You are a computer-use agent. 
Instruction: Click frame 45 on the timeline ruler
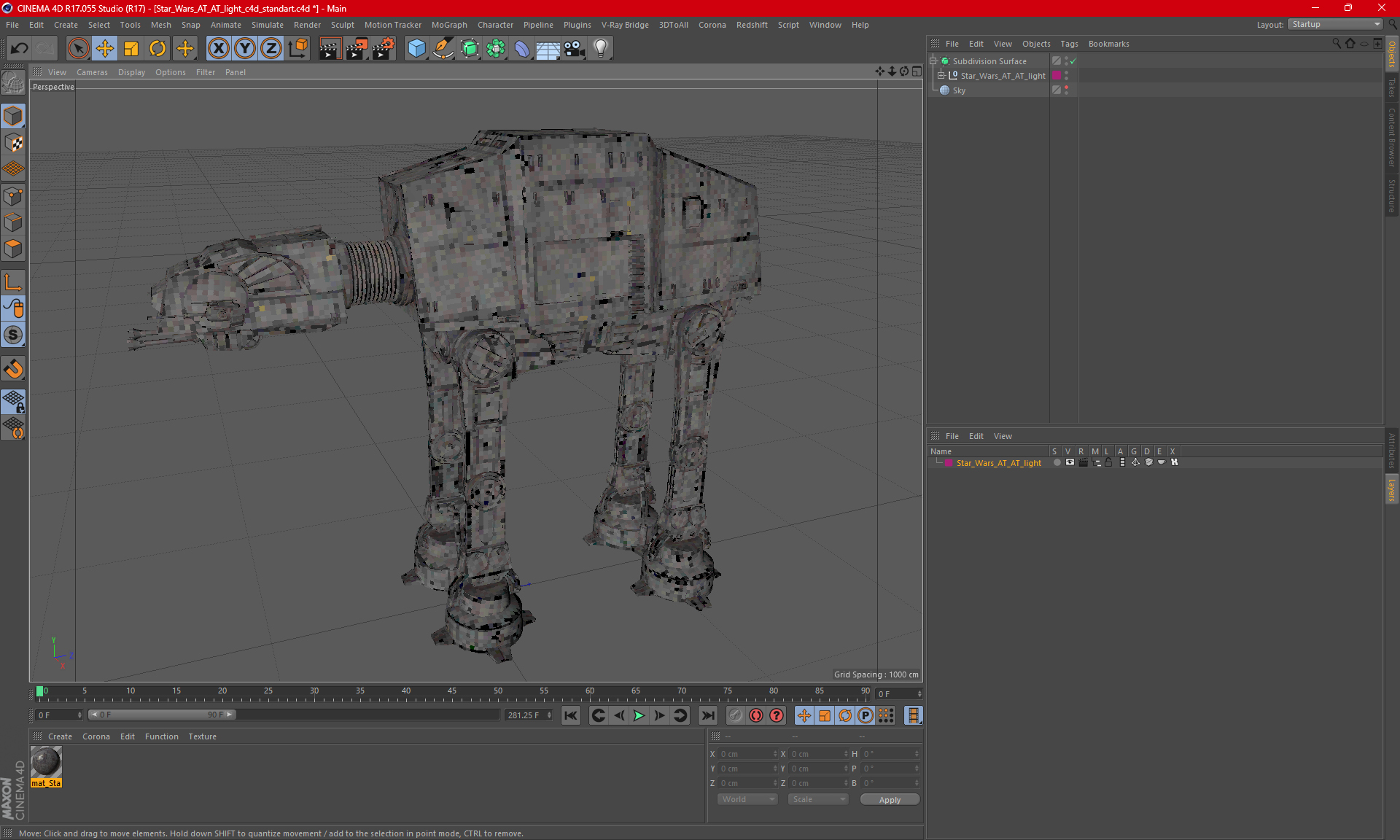pyautogui.click(x=452, y=692)
